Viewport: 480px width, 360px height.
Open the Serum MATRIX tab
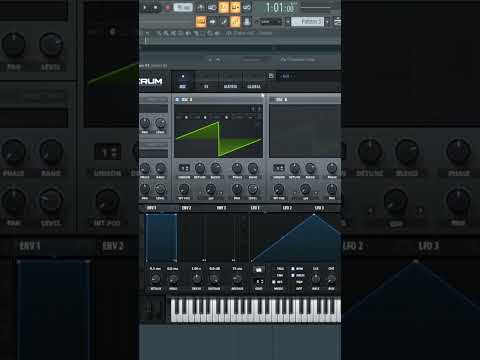click(x=230, y=81)
